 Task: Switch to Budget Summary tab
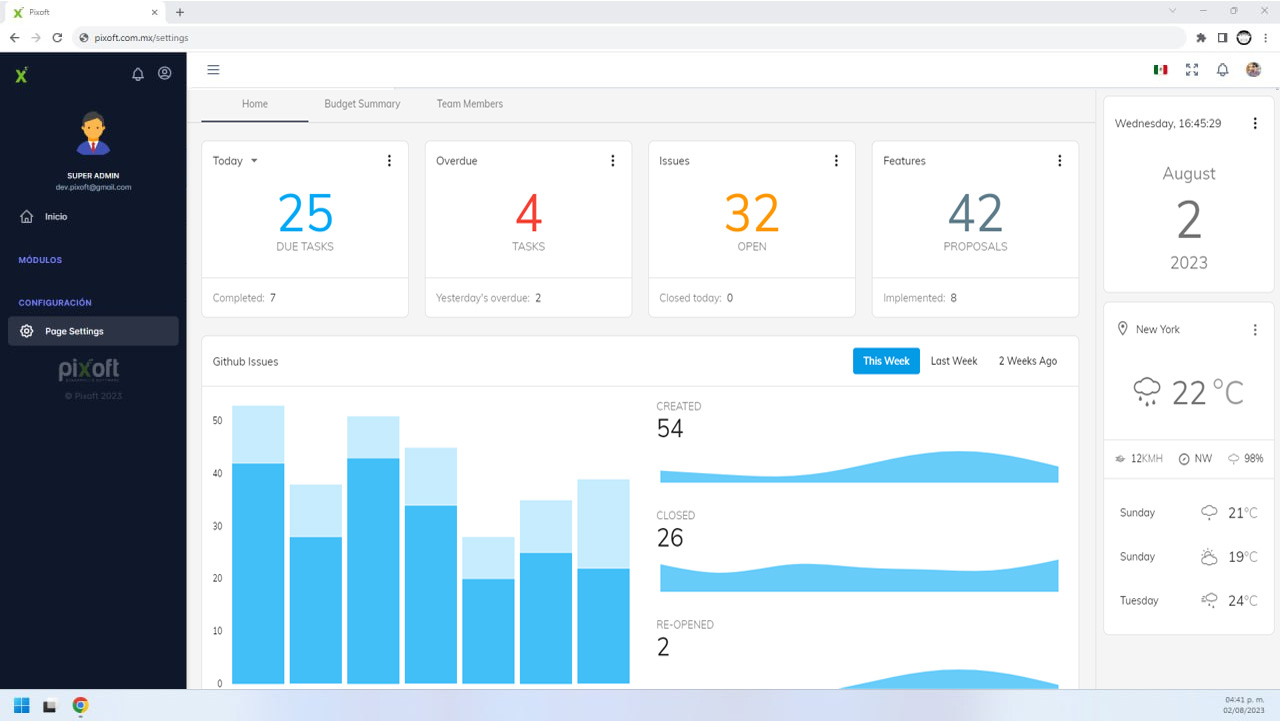(x=362, y=104)
